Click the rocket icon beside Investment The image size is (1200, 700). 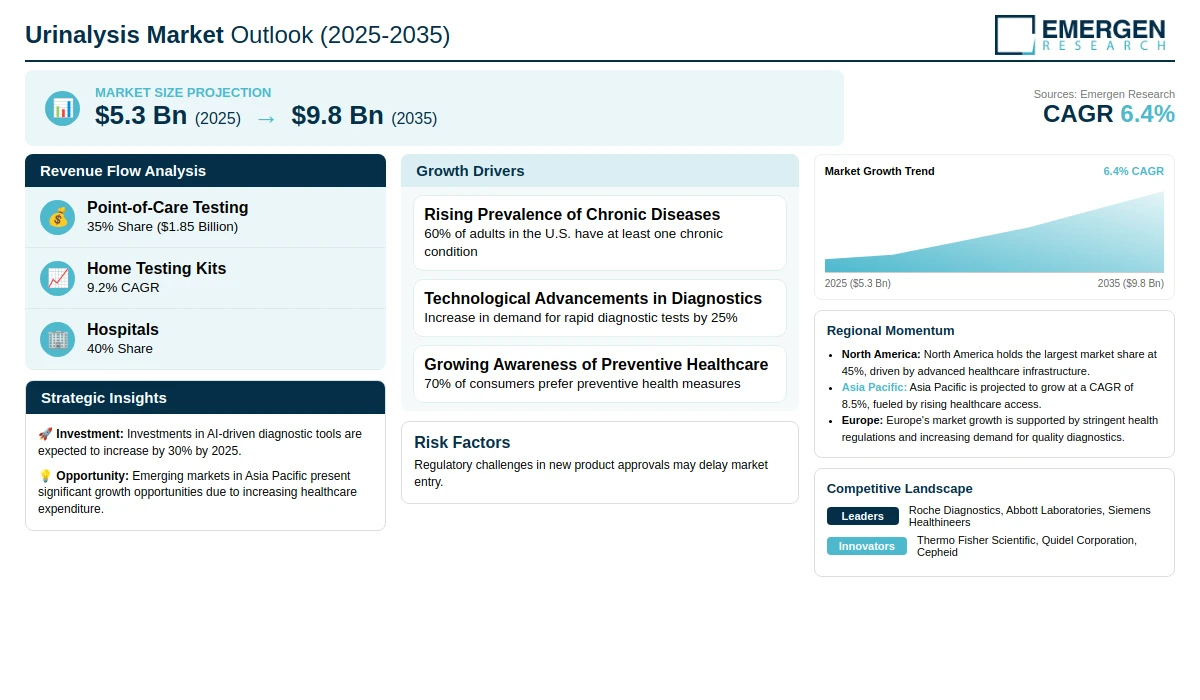45,434
